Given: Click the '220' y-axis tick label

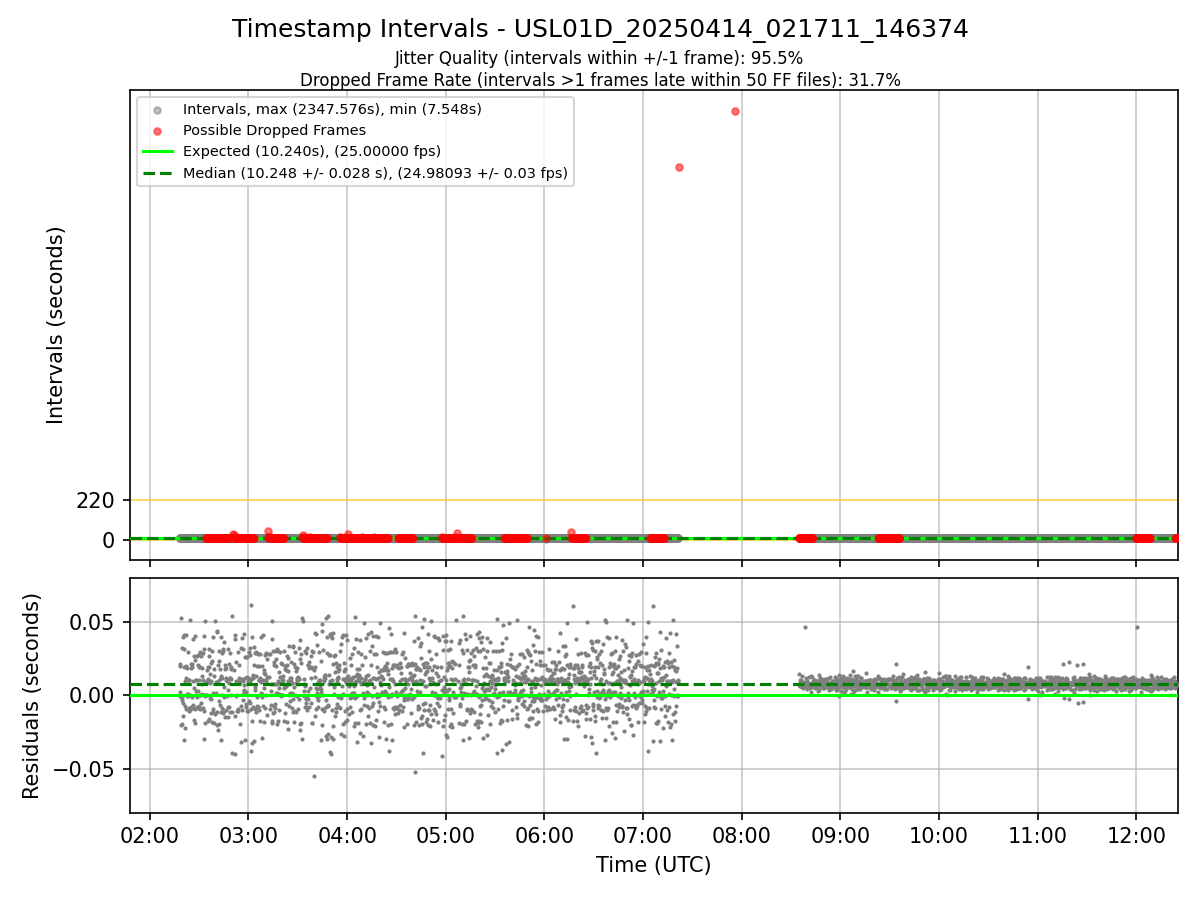Looking at the screenshot, I should [x=96, y=500].
